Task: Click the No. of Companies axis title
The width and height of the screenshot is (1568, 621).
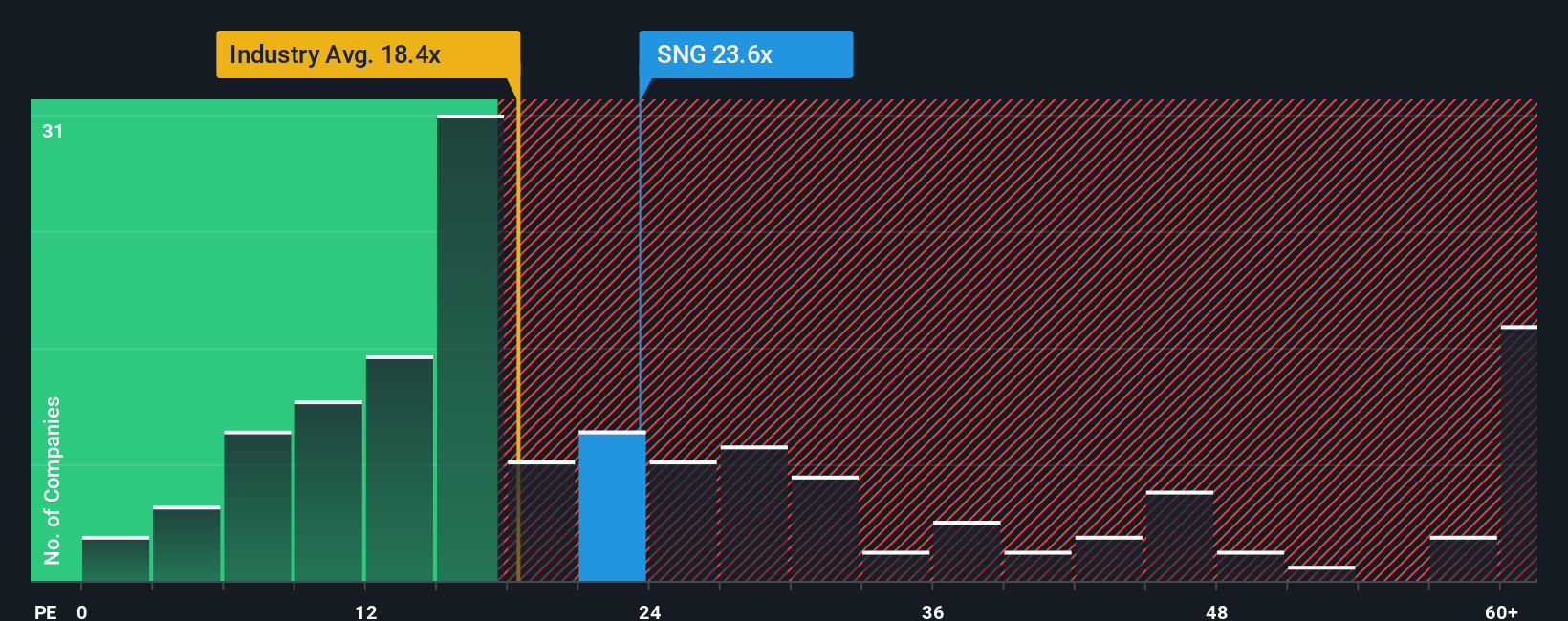Action: pyautogui.click(x=53, y=480)
